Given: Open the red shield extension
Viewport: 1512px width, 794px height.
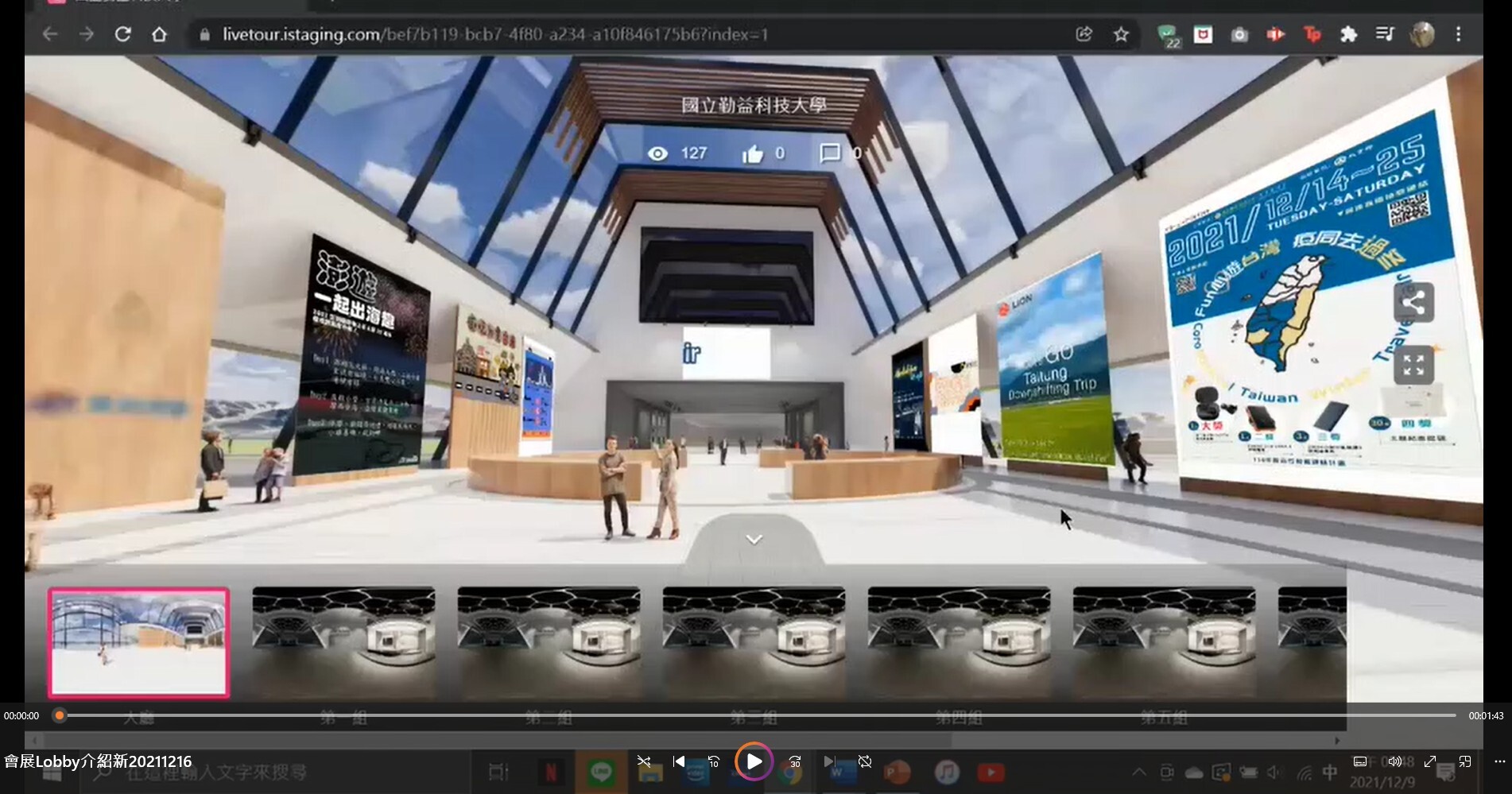Looking at the screenshot, I should [1204, 34].
